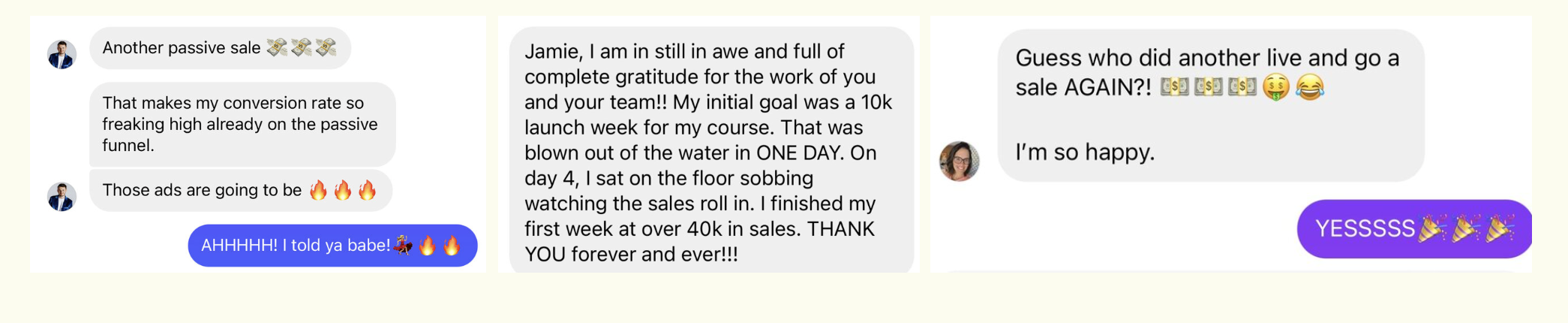Click the first dollar banknote emoji after "AGAIN?!"
Viewport: 1568px width, 323px height.
[1174, 88]
